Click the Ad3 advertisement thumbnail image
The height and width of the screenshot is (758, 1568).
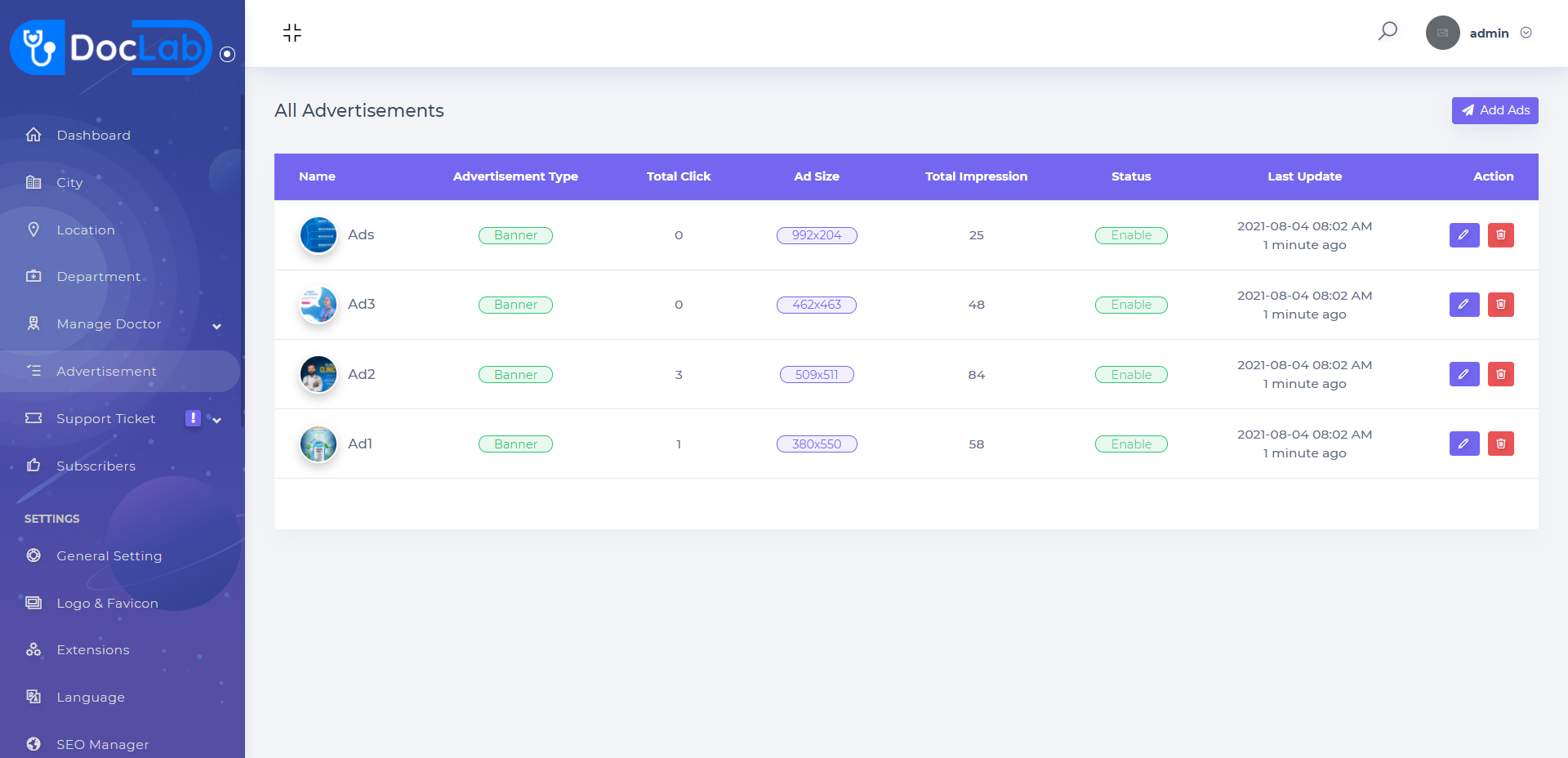[318, 305]
